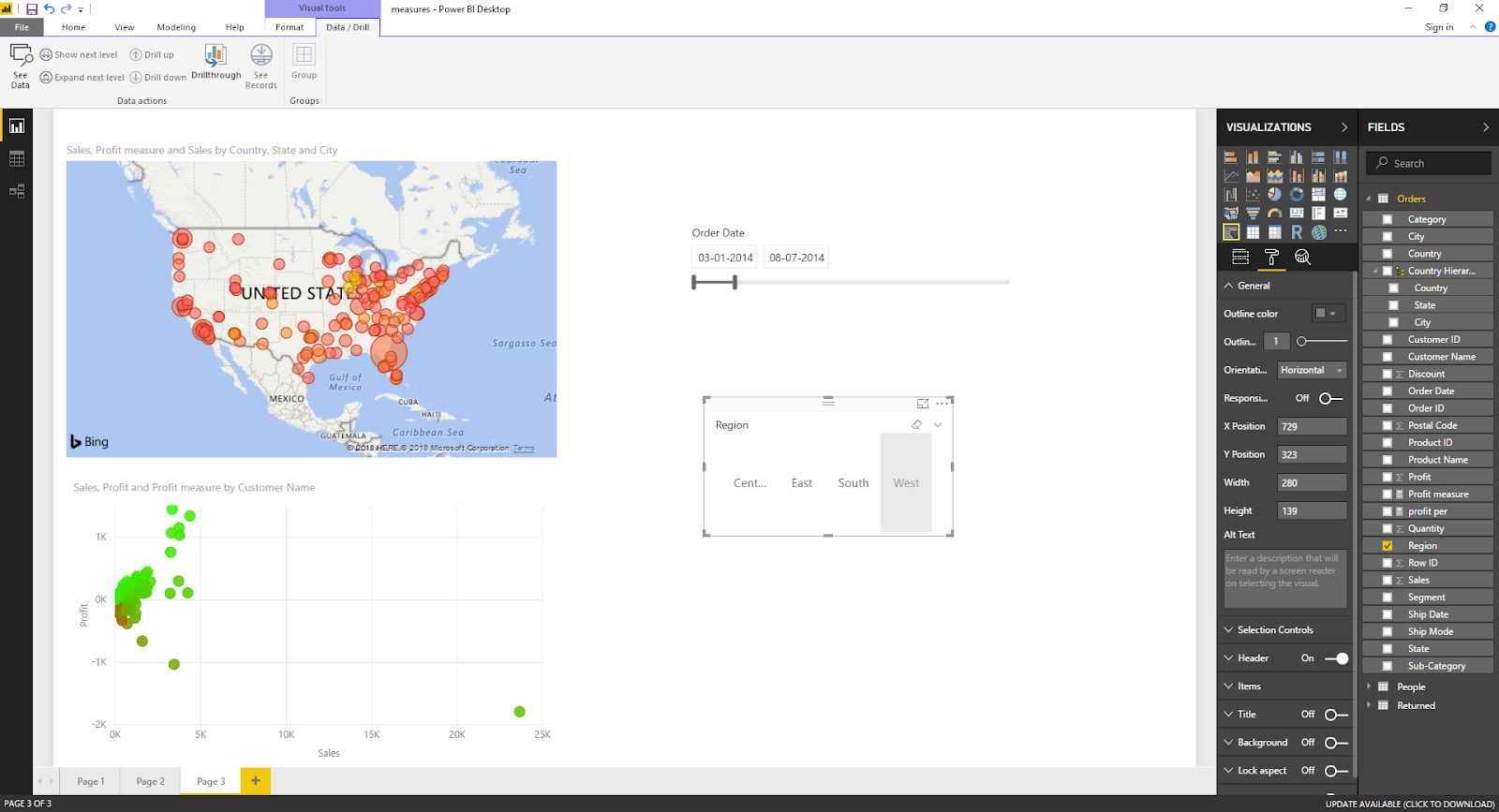Click update available notification in status bar

(1410, 804)
